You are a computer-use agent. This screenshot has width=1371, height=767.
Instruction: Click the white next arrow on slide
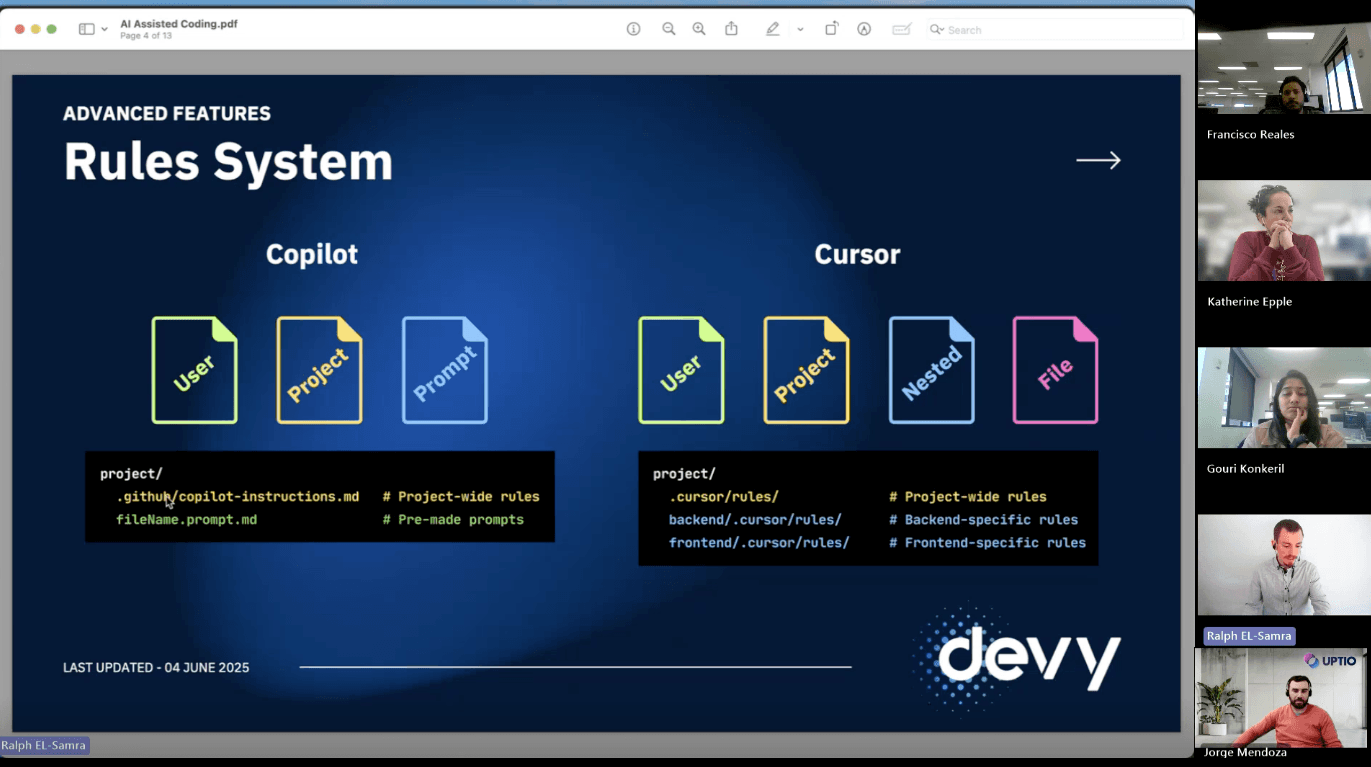point(1098,160)
